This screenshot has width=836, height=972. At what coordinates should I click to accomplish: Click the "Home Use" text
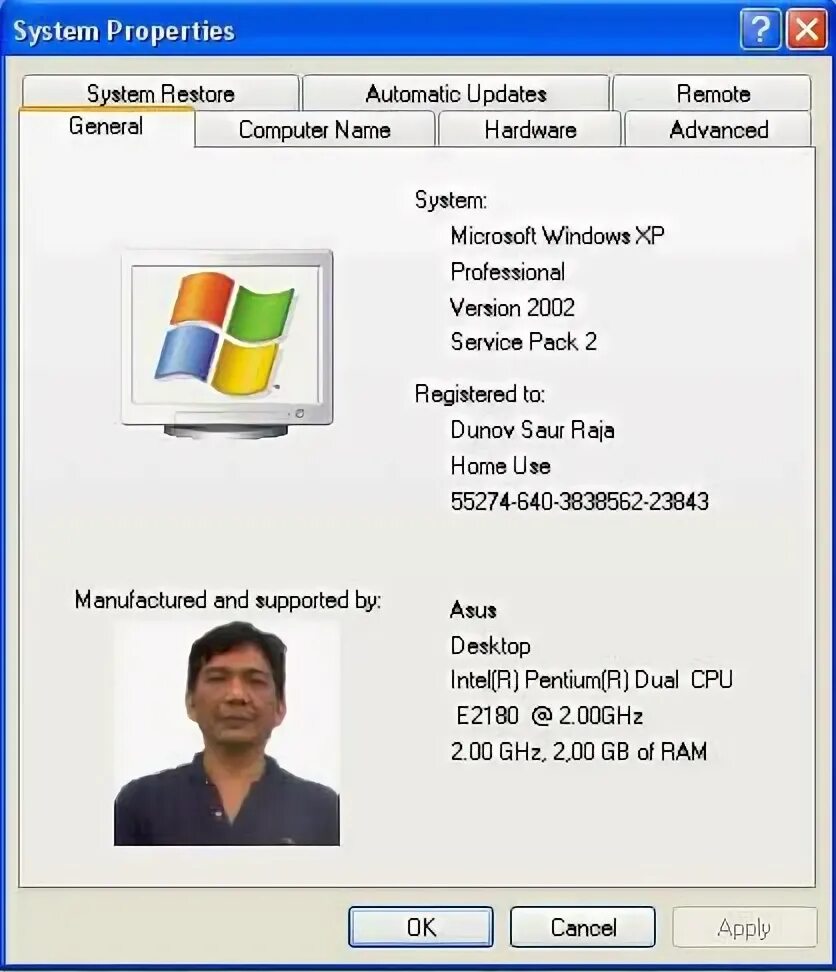501,466
